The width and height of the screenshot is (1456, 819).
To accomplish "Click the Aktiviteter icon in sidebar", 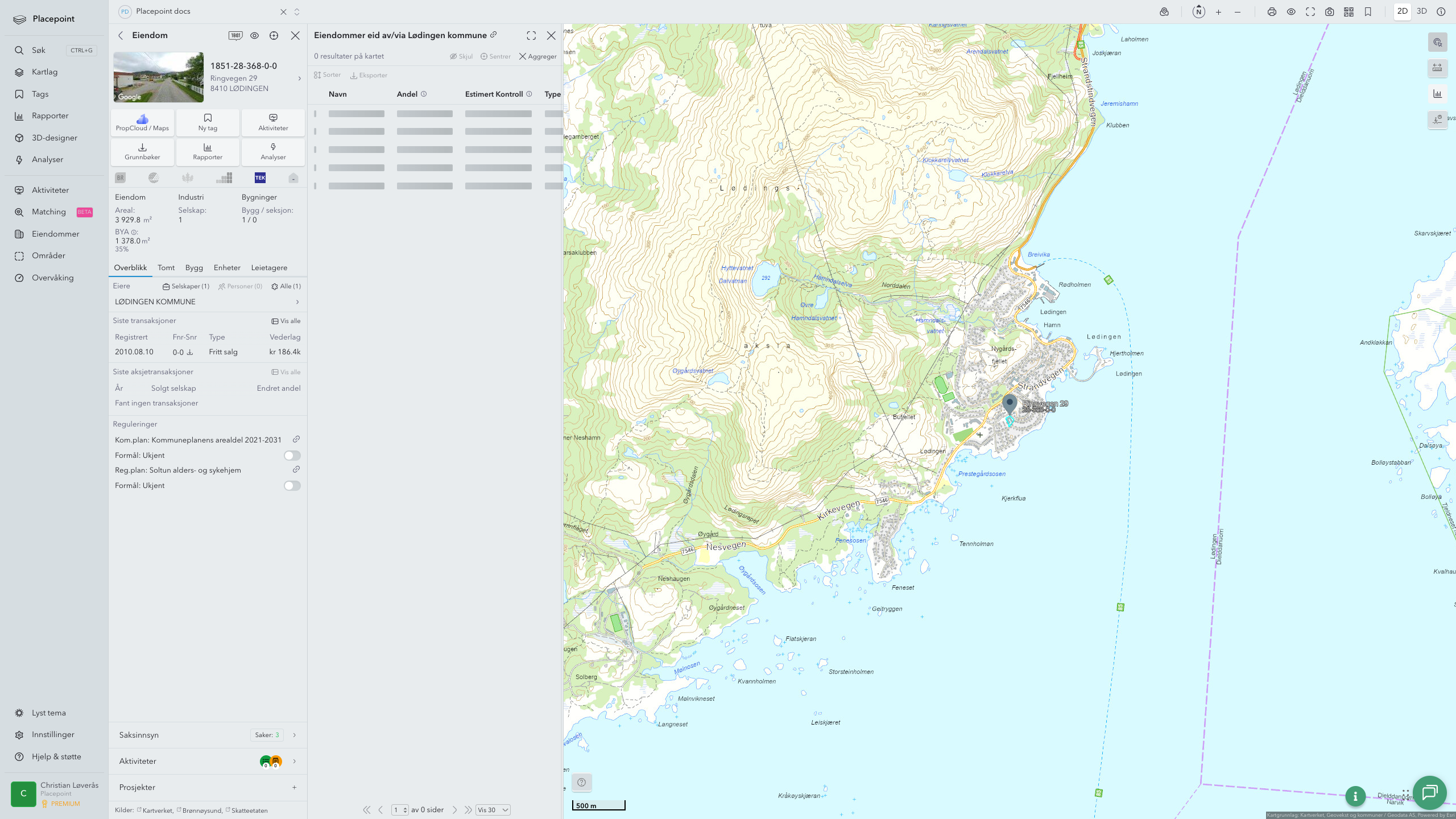I will (x=19, y=190).
